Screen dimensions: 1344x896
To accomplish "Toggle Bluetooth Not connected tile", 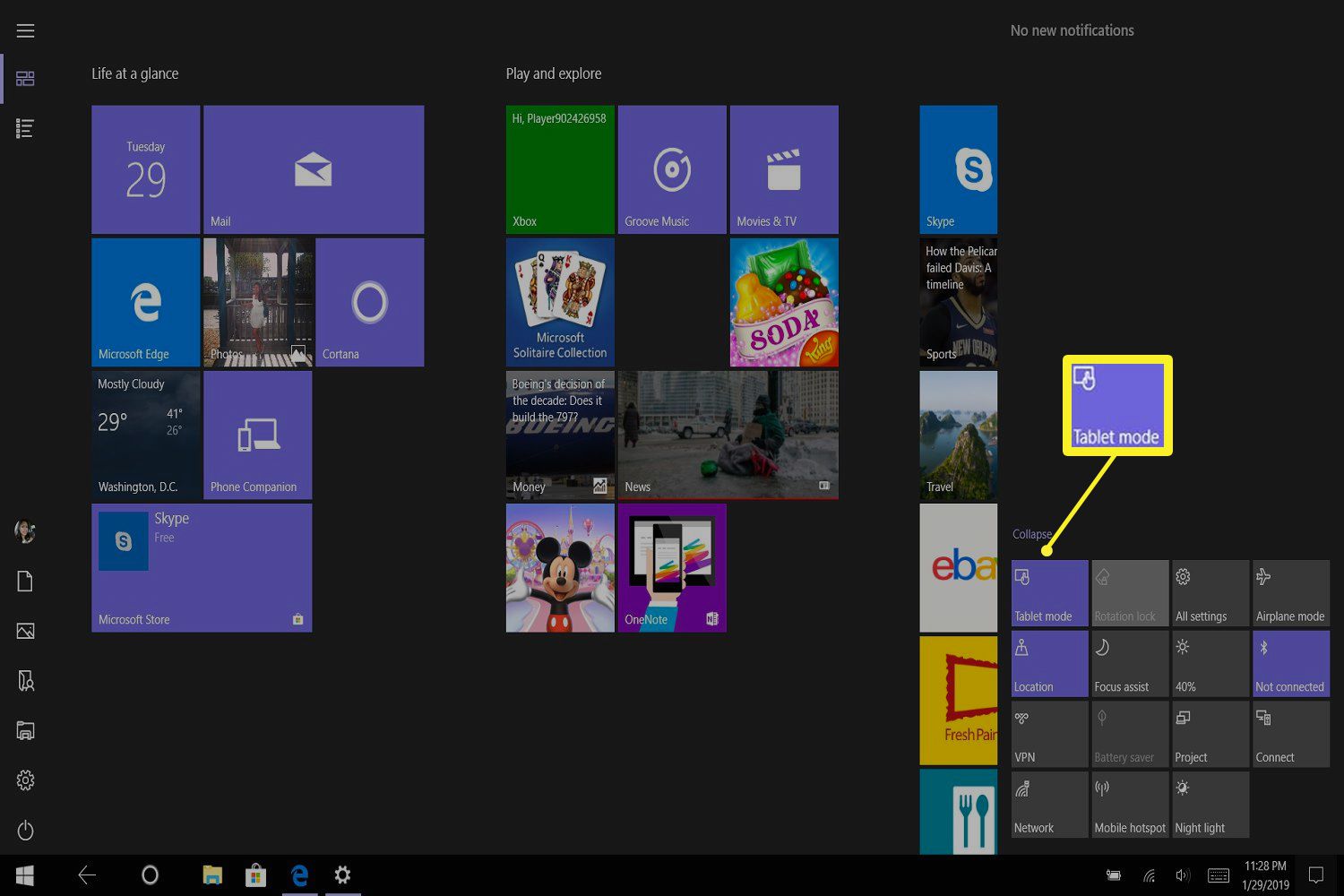I will pyautogui.click(x=1291, y=664).
